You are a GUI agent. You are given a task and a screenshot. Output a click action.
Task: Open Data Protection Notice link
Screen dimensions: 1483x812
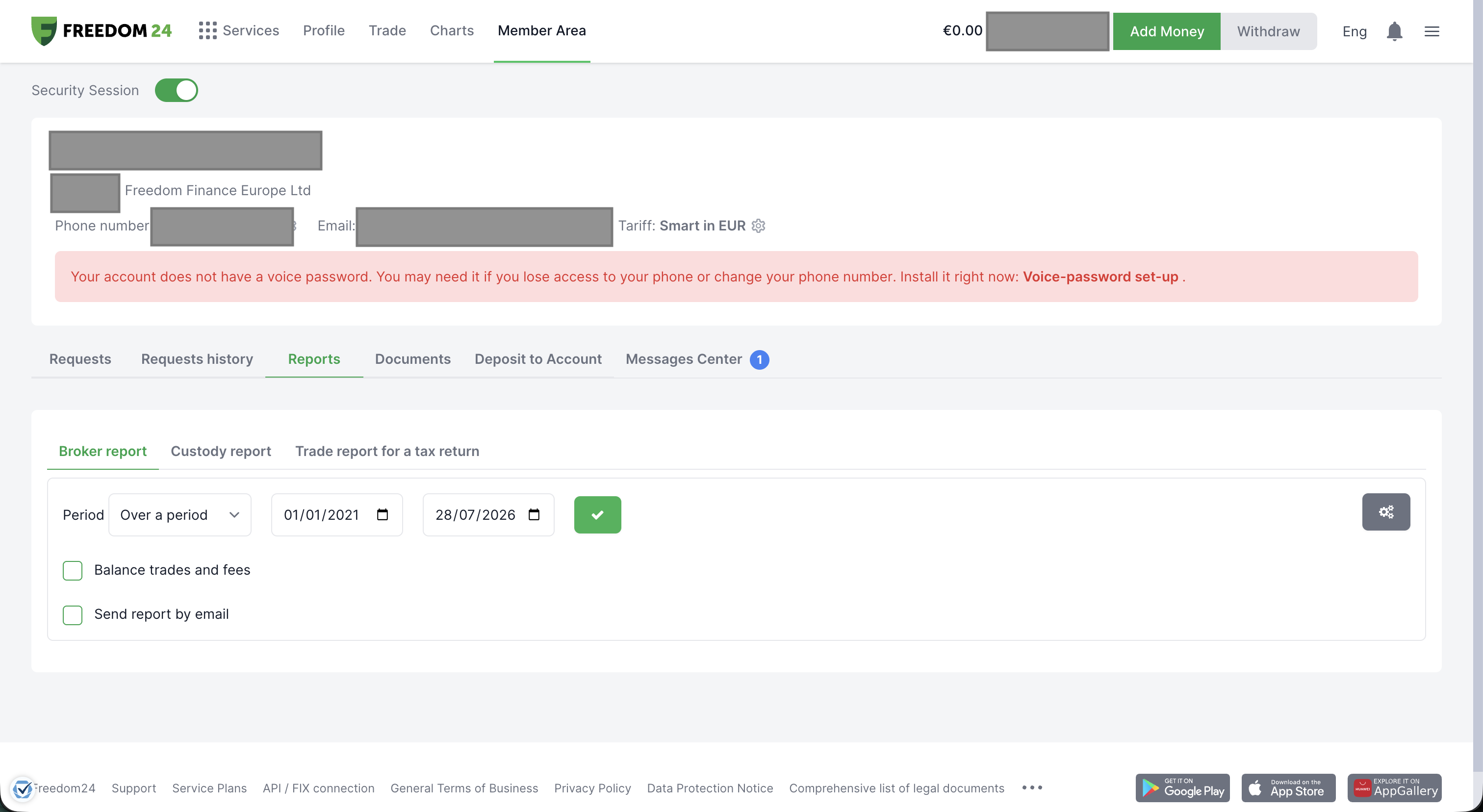pyautogui.click(x=710, y=788)
